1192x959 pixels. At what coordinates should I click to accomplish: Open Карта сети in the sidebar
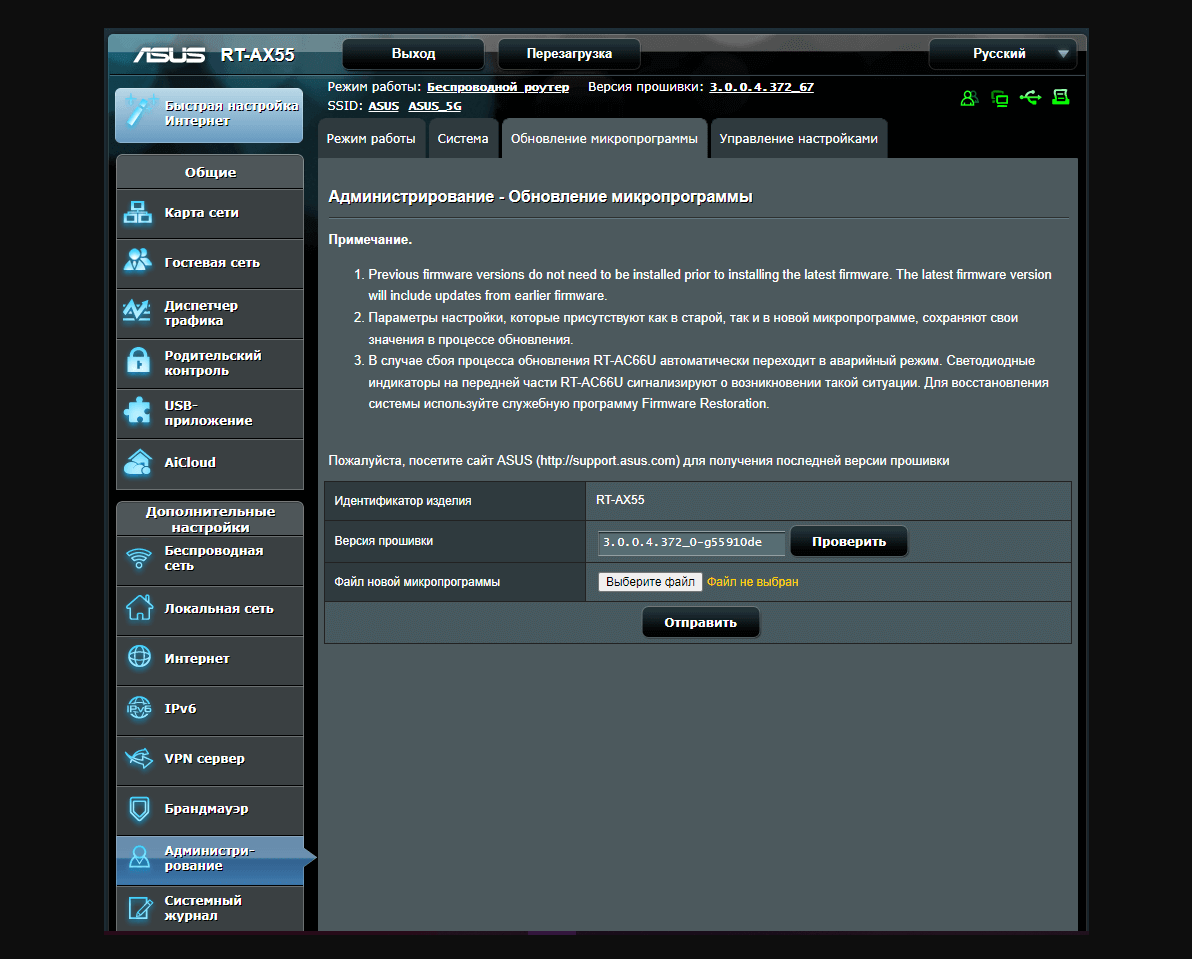pos(210,213)
